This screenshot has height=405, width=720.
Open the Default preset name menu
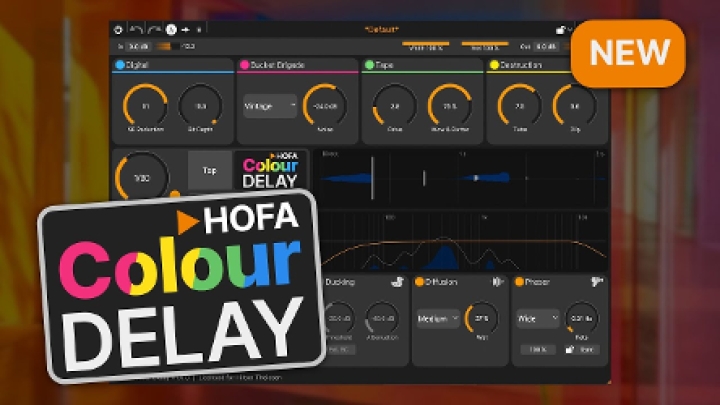click(x=382, y=29)
